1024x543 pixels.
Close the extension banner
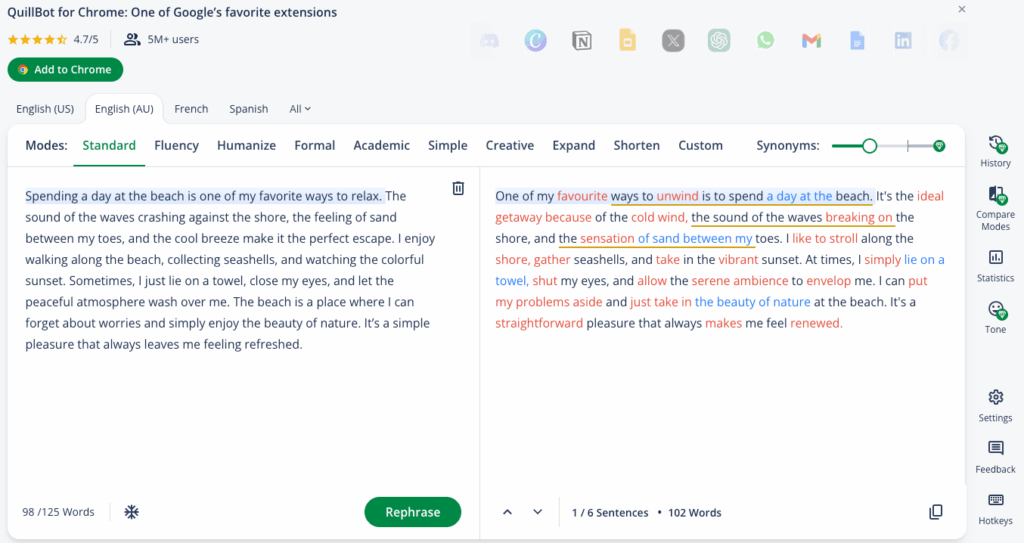coord(961,9)
